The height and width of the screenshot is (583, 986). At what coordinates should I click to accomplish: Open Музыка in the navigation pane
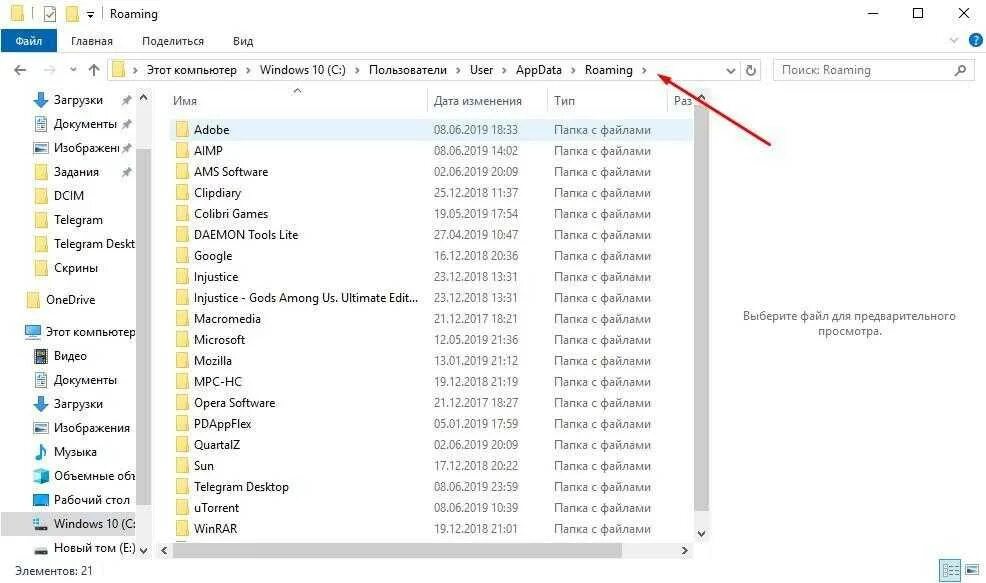pos(75,452)
